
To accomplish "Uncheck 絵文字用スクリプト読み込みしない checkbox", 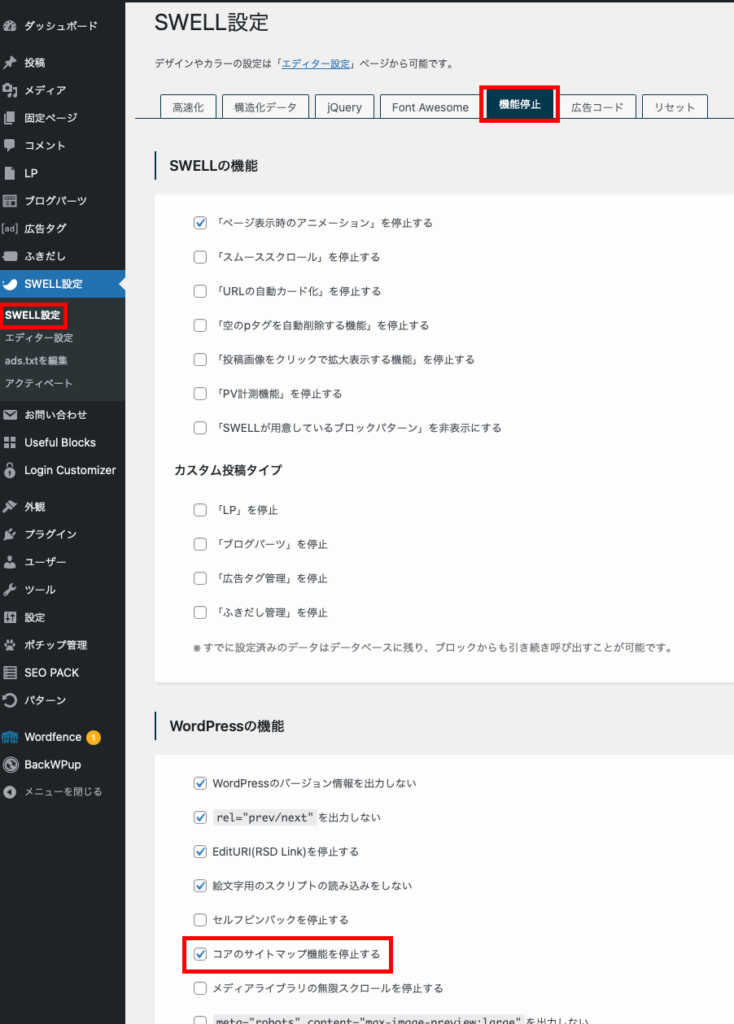I will 200,886.
